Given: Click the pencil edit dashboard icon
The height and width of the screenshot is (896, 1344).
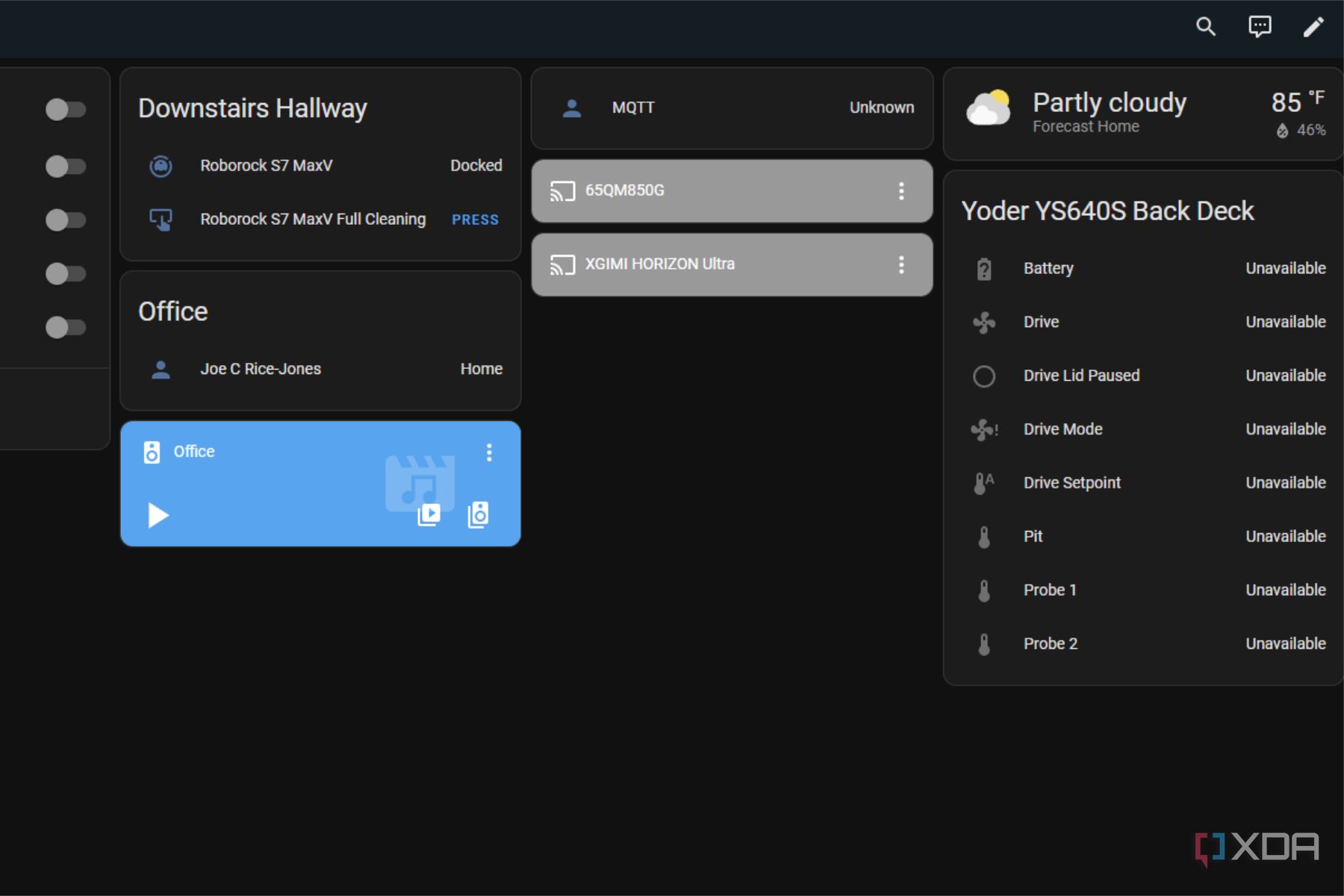Looking at the screenshot, I should 1313,27.
